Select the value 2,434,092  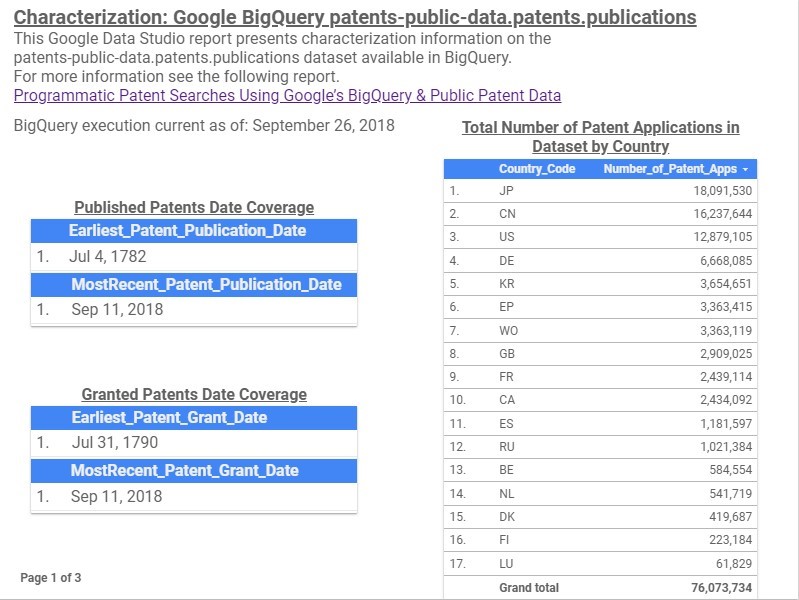tap(726, 399)
